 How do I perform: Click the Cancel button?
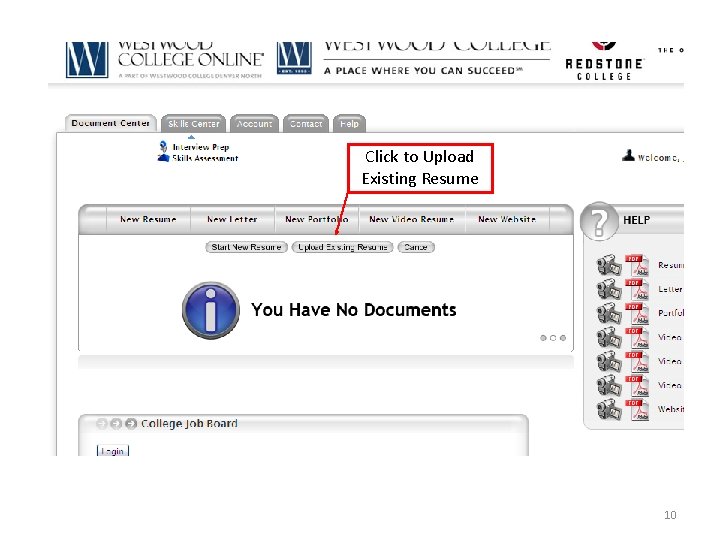click(x=416, y=247)
